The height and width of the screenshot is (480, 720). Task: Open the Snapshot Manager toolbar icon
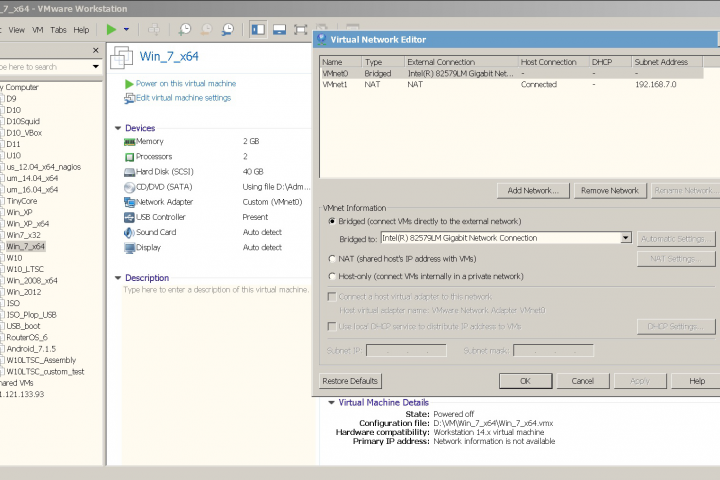228,30
